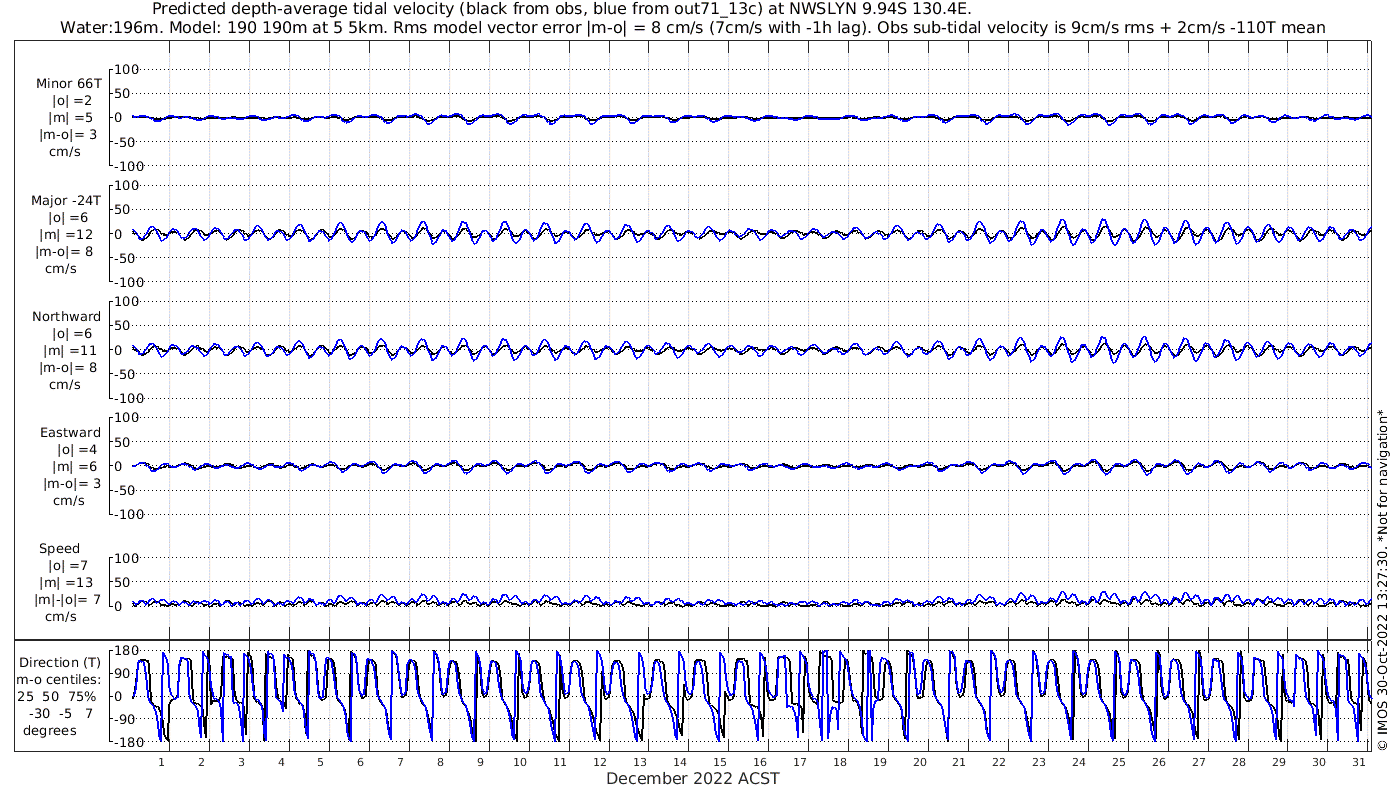Click the "cm/s" unit under the Speed label
Viewport: 1400px width, 800px height.
(x=59, y=617)
